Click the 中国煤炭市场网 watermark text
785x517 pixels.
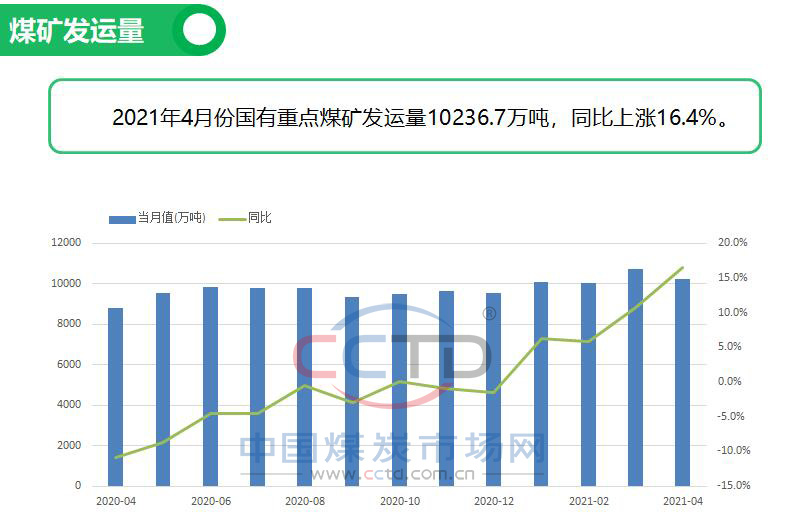pos(392,449)
